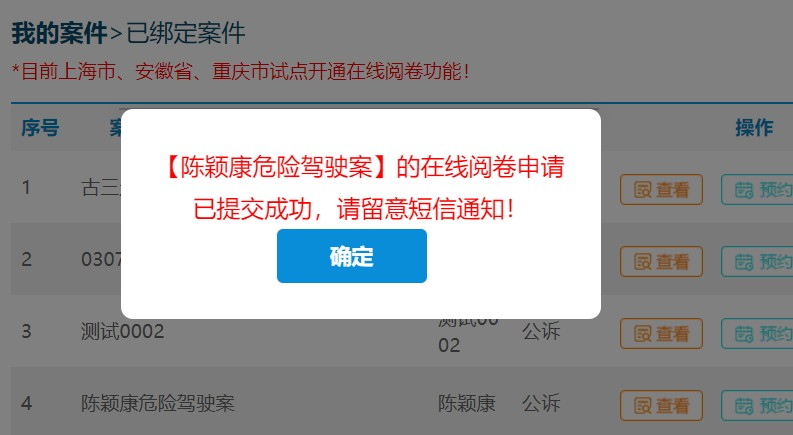The image size is (793, 435).
Task: Click the 陈颖康 name cell in row 4
Action: click(x=467, y=404)
